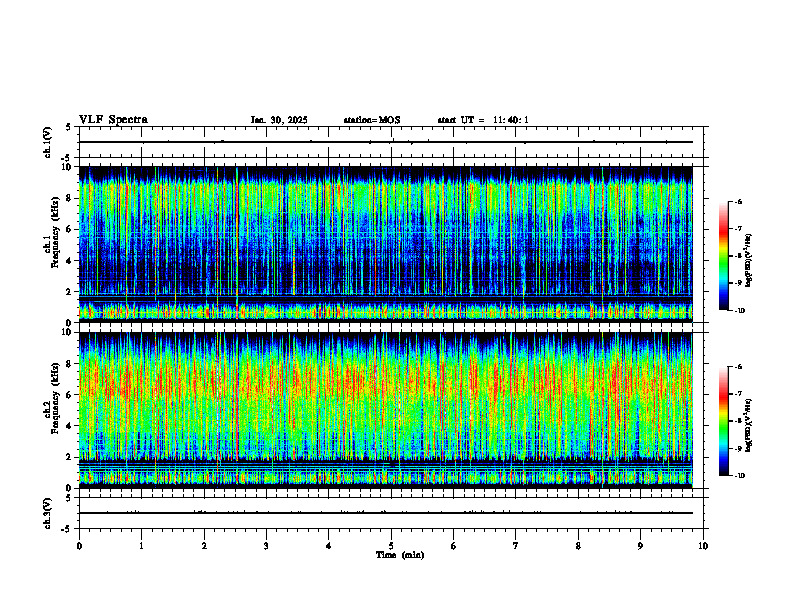Click the ch.2 "Frequency (kHz)" axis label
The height and width of the screenshot is (612, 792).
tap(56, 398)
